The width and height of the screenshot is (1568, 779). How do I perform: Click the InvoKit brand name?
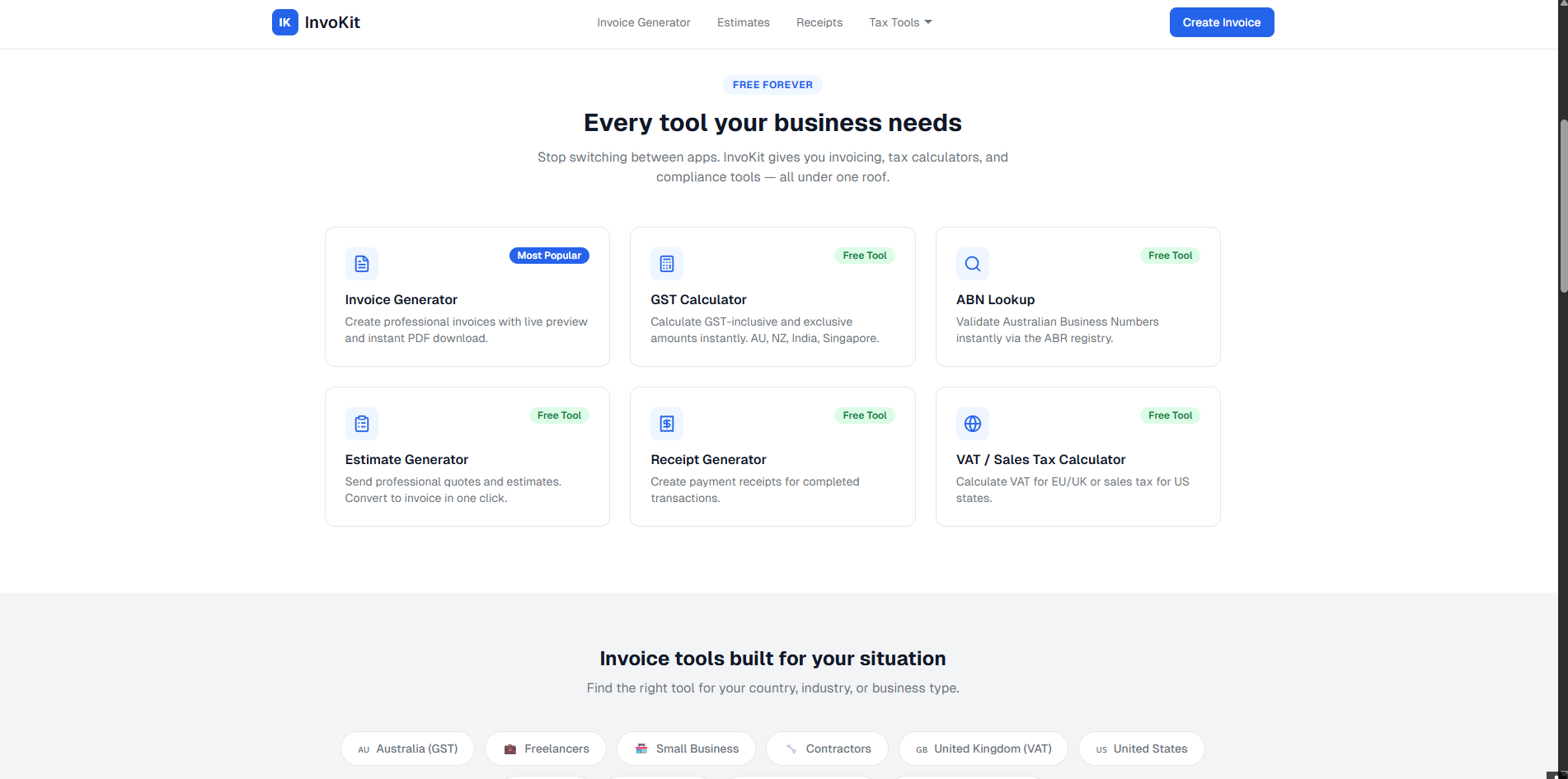pyautogui.click(x=332, y=22)
